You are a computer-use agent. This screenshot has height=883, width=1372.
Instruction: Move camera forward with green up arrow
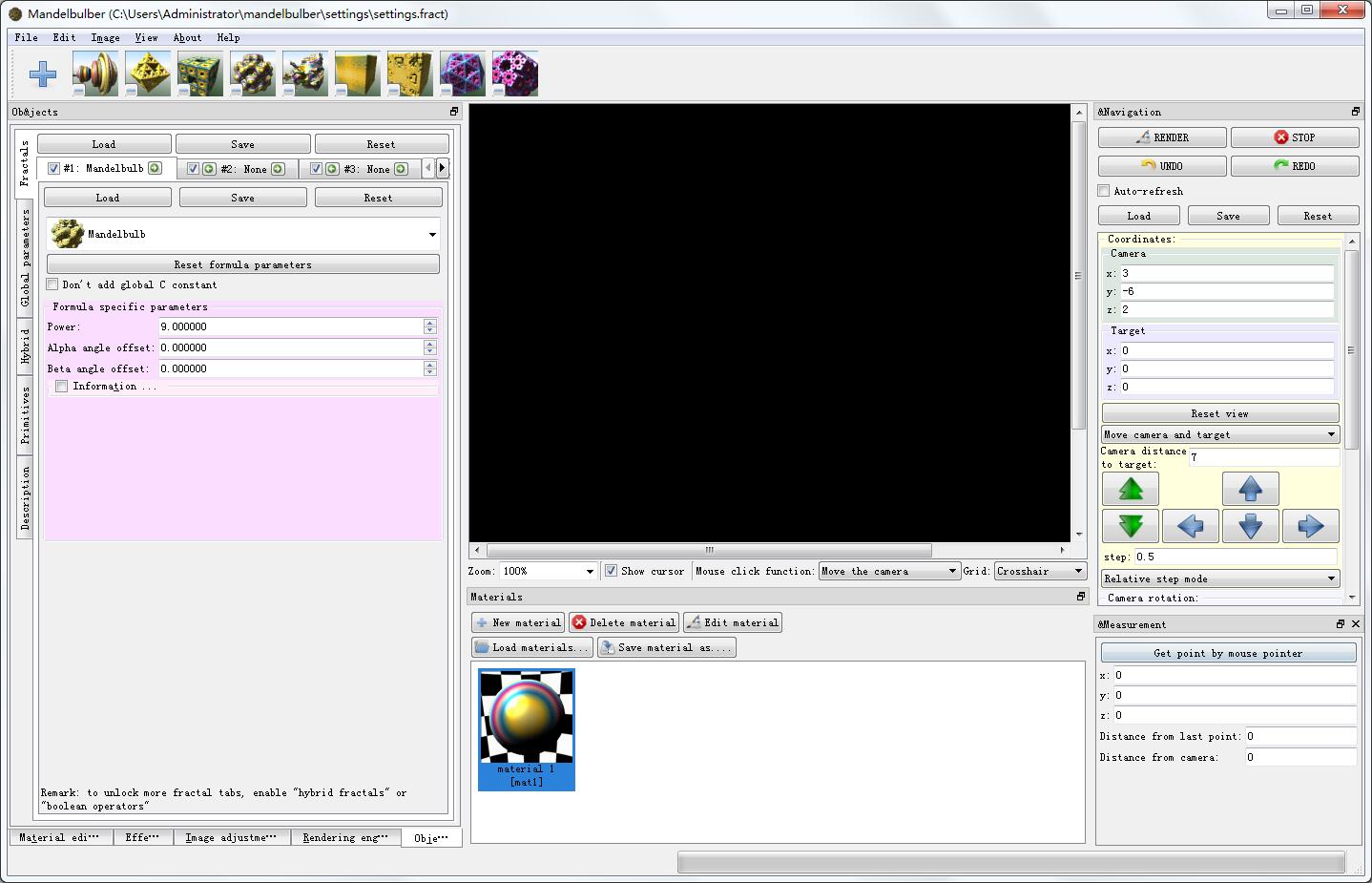pos(1131,490)
